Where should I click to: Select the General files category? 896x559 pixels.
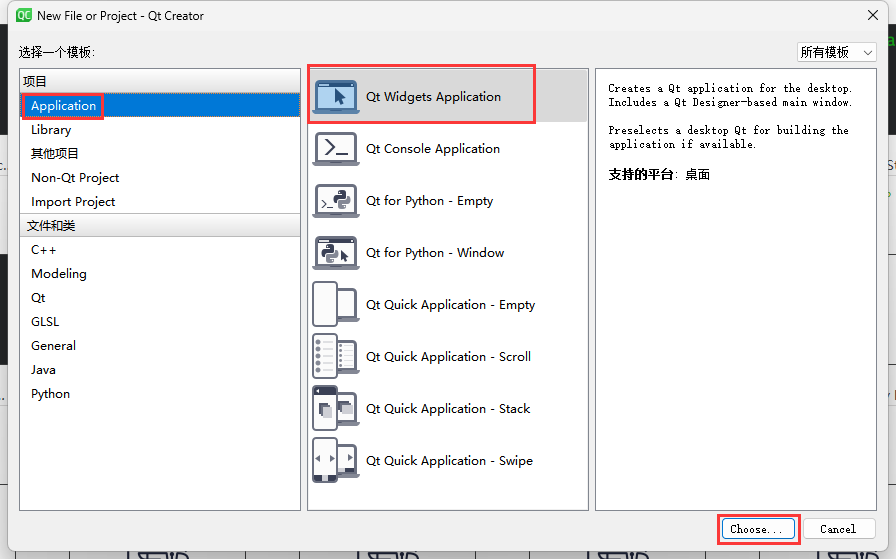click(160, 346)
